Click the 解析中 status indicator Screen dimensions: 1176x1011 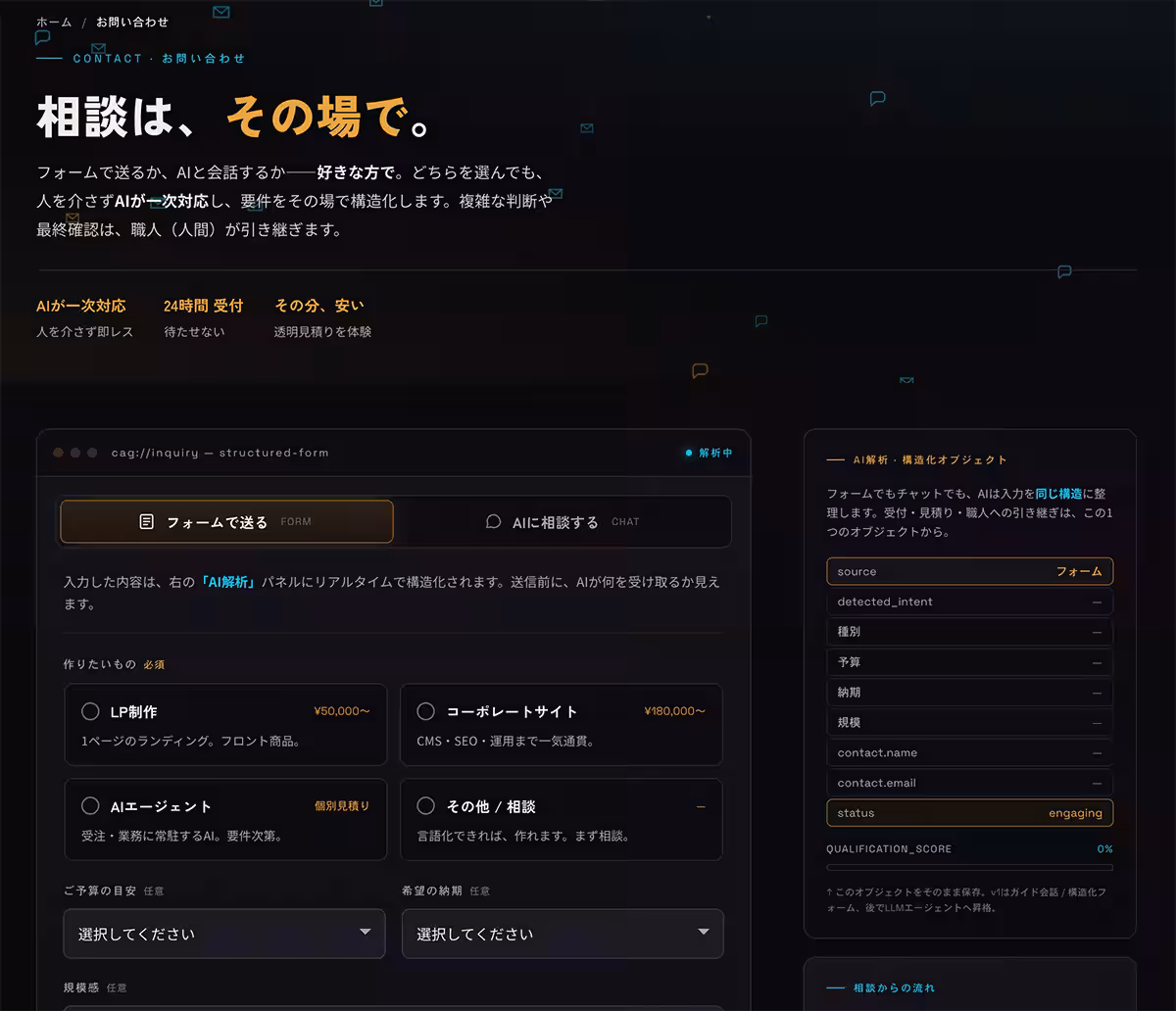710,453
